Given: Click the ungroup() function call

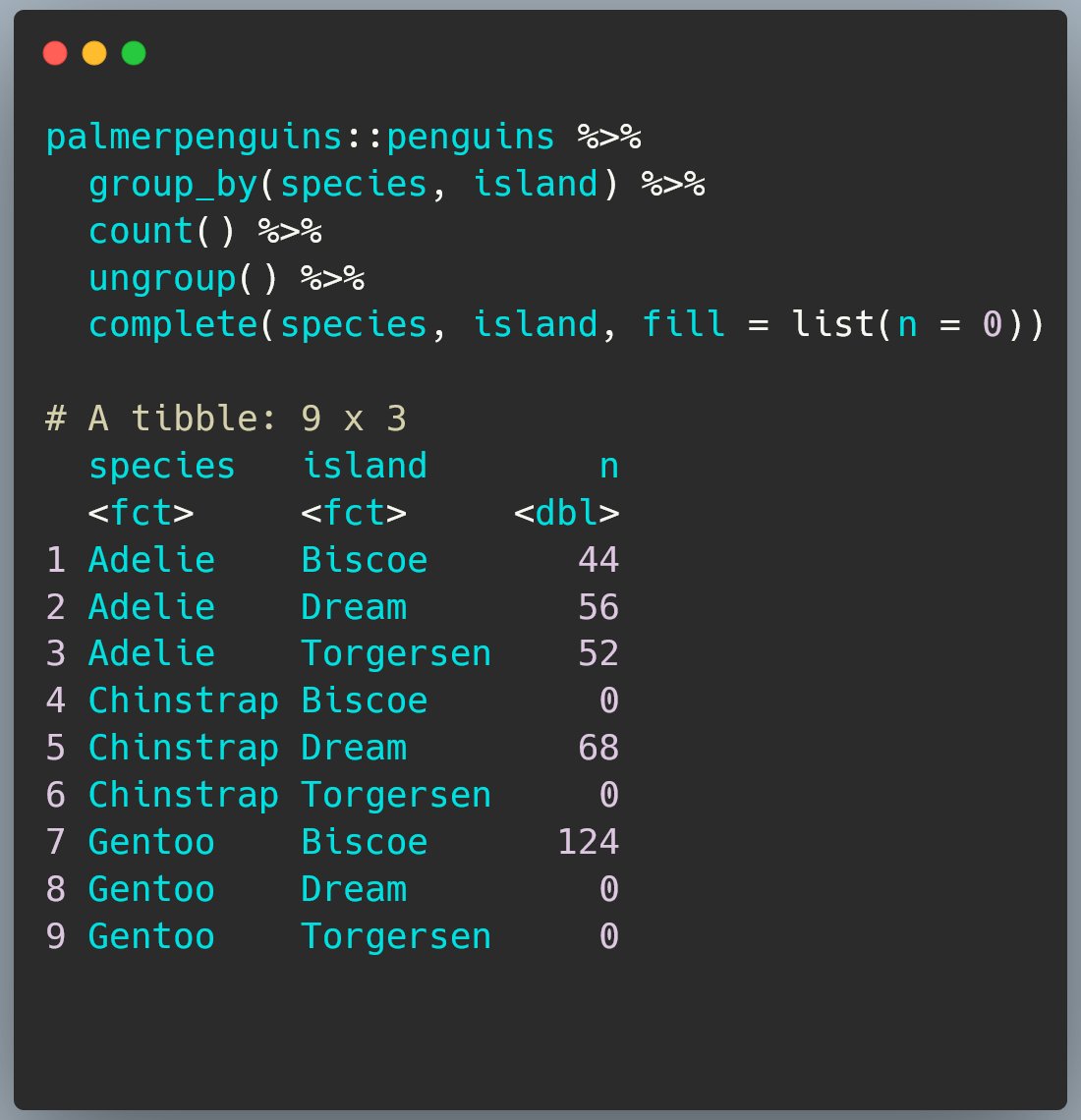Looking at the screenshot, I should click(184, 279).
